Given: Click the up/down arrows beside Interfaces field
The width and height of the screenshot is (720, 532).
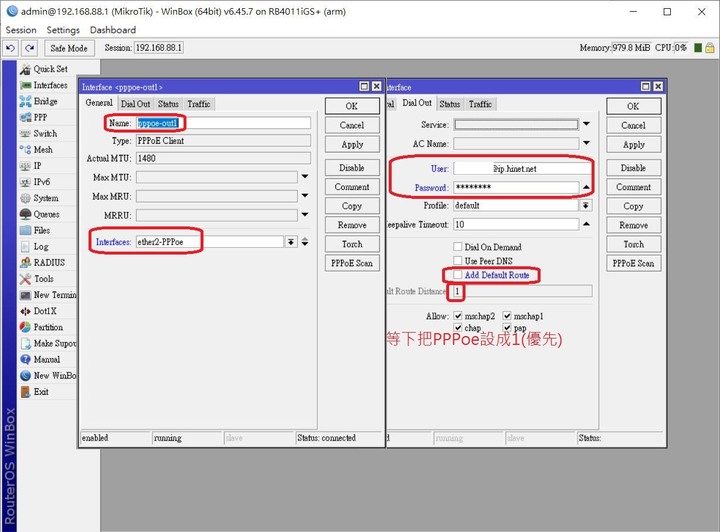Looking at the screenshot, I should coord(305,242).
